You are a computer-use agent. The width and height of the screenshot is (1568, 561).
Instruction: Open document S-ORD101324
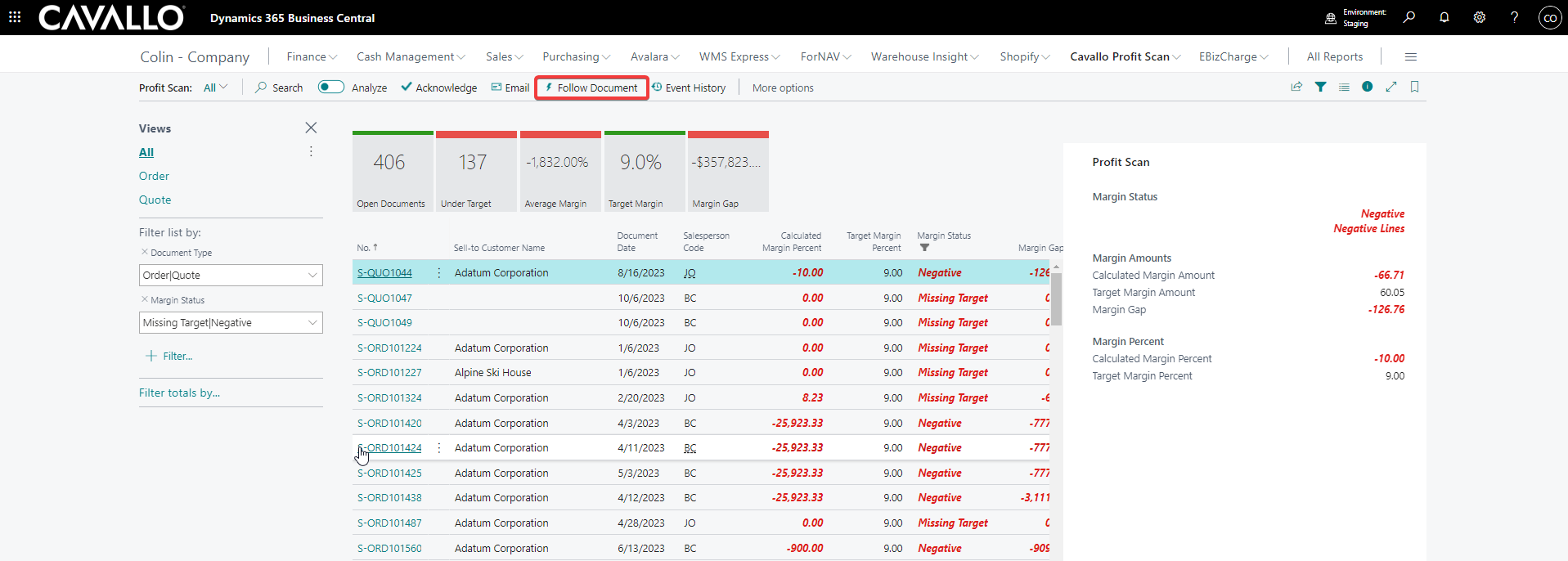point(389,398)
